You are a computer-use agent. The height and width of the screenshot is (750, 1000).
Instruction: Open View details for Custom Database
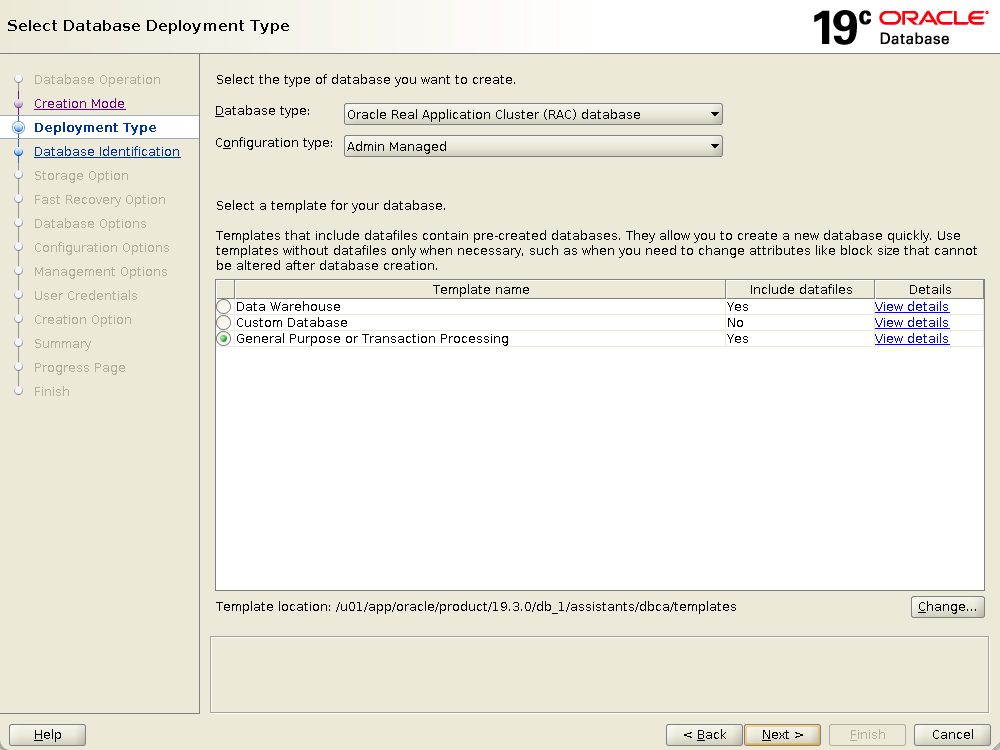click(911, 323)
